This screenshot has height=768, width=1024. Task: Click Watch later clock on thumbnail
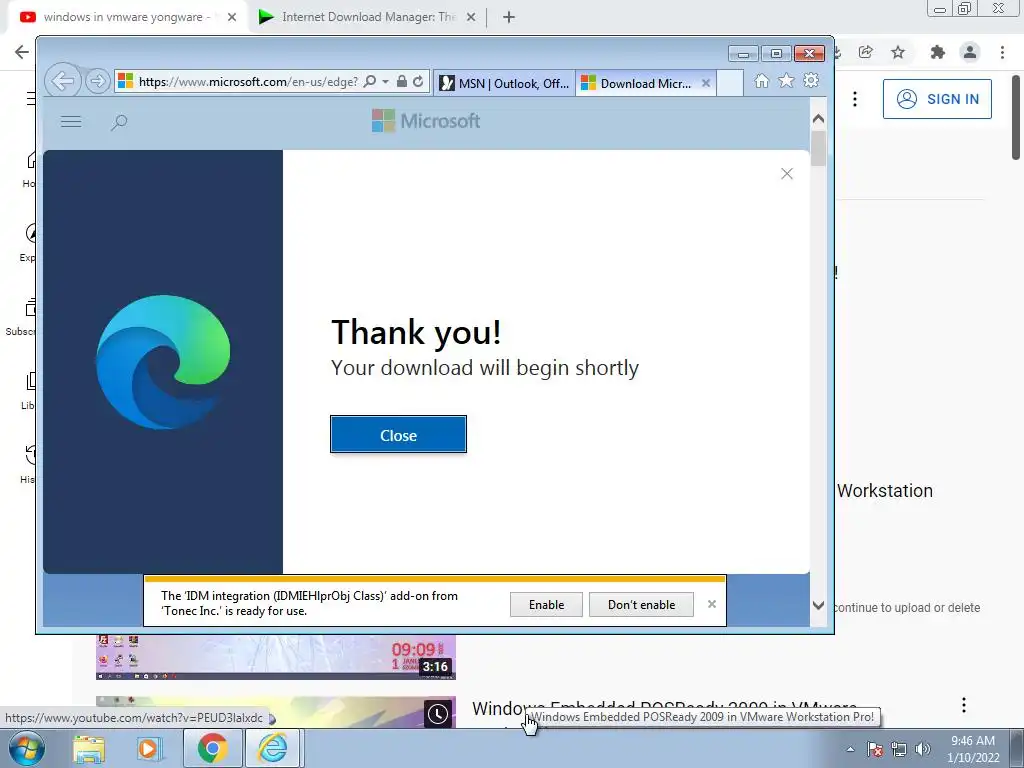[x=438, y=714]
